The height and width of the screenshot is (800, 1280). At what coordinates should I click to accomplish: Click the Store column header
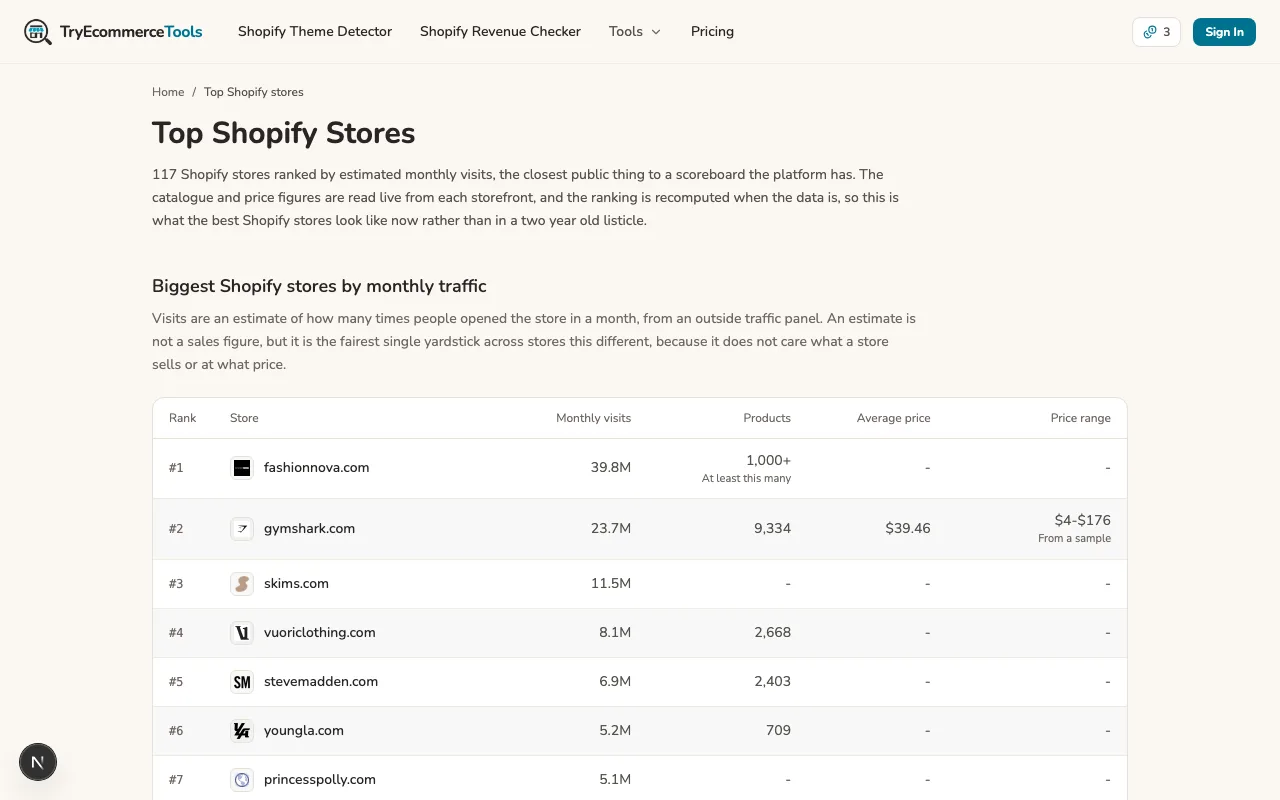click(x=244, y=418)
